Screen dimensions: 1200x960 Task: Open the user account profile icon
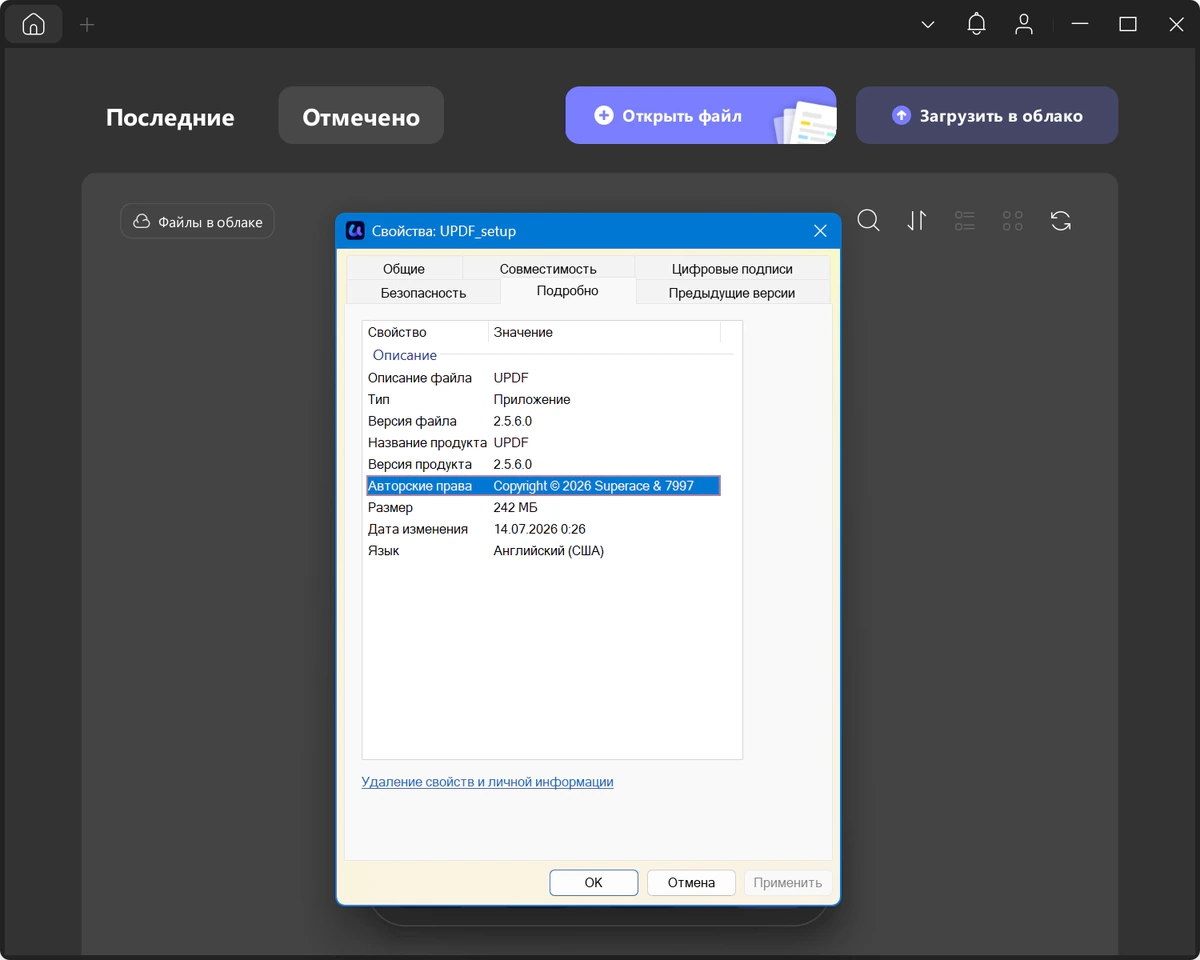coord(1024,24)
